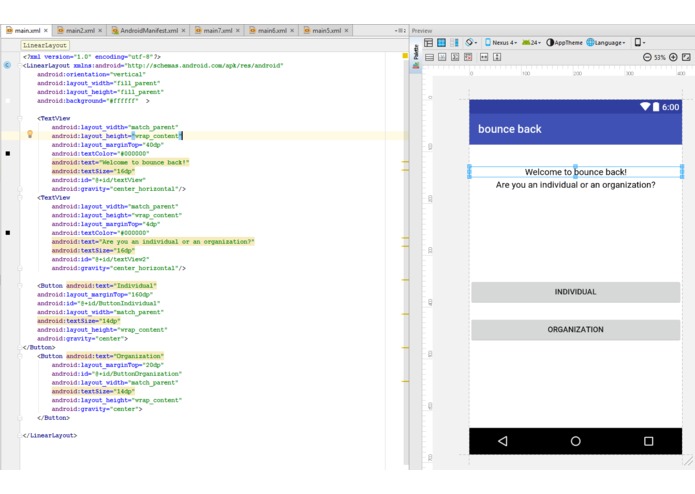695x494 pixels.
Task: Open the Language dropdown
Action: point(606,43)
